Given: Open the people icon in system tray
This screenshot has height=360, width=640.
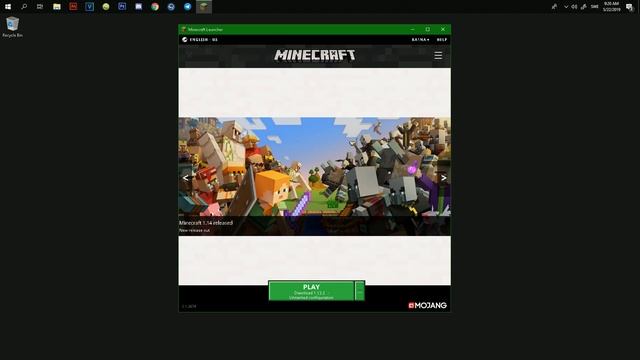Looking at the screenshot, I should point(554,7).
